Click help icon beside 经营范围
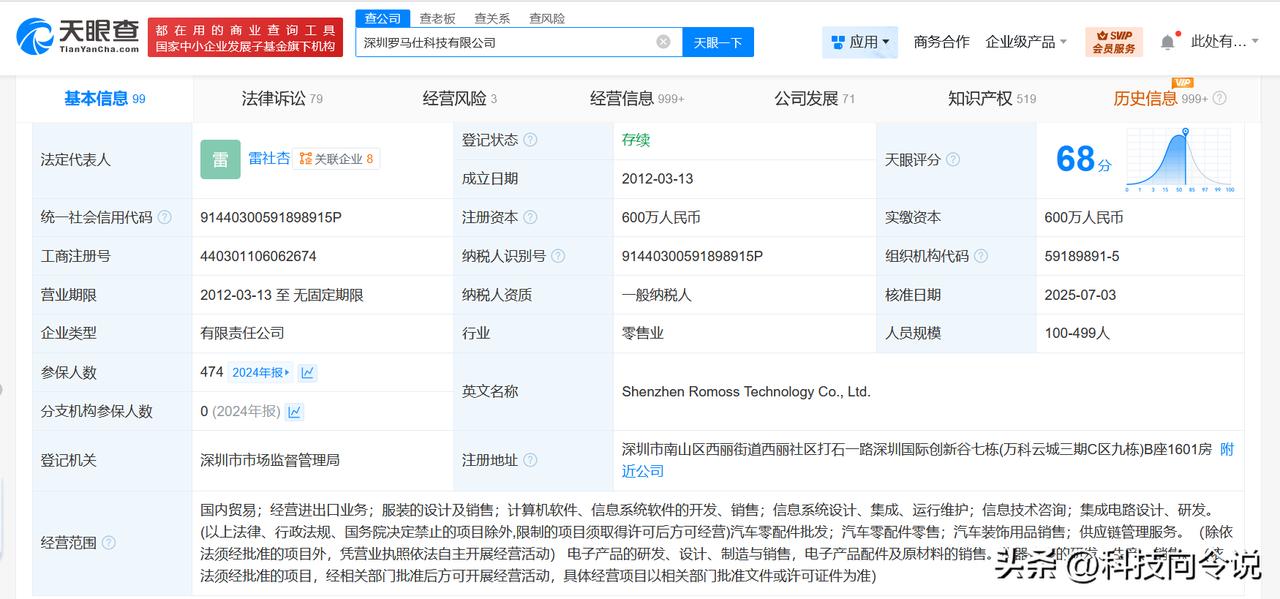 108,543
